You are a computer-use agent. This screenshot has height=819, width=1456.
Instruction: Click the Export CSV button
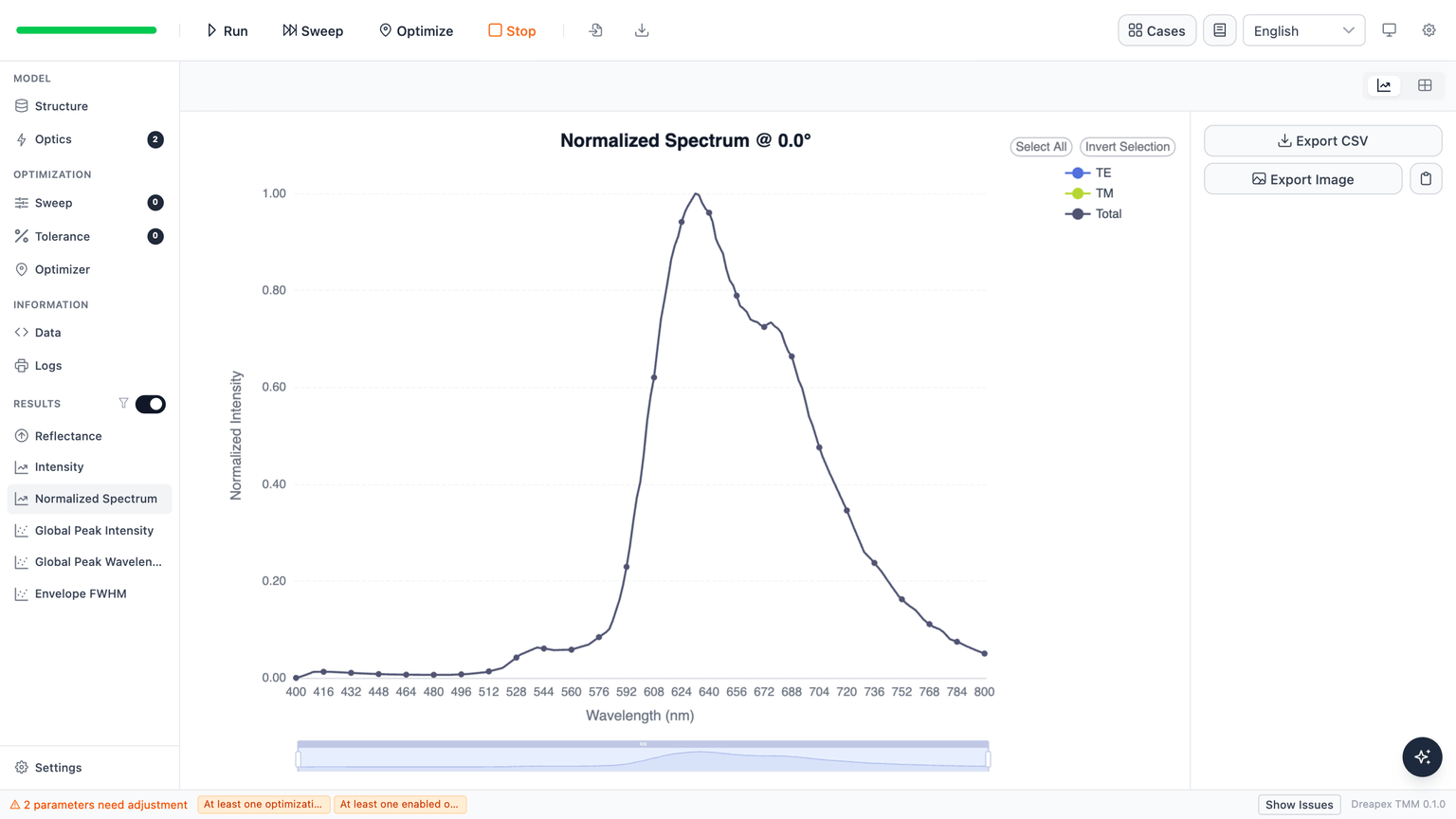point(1322,140)
